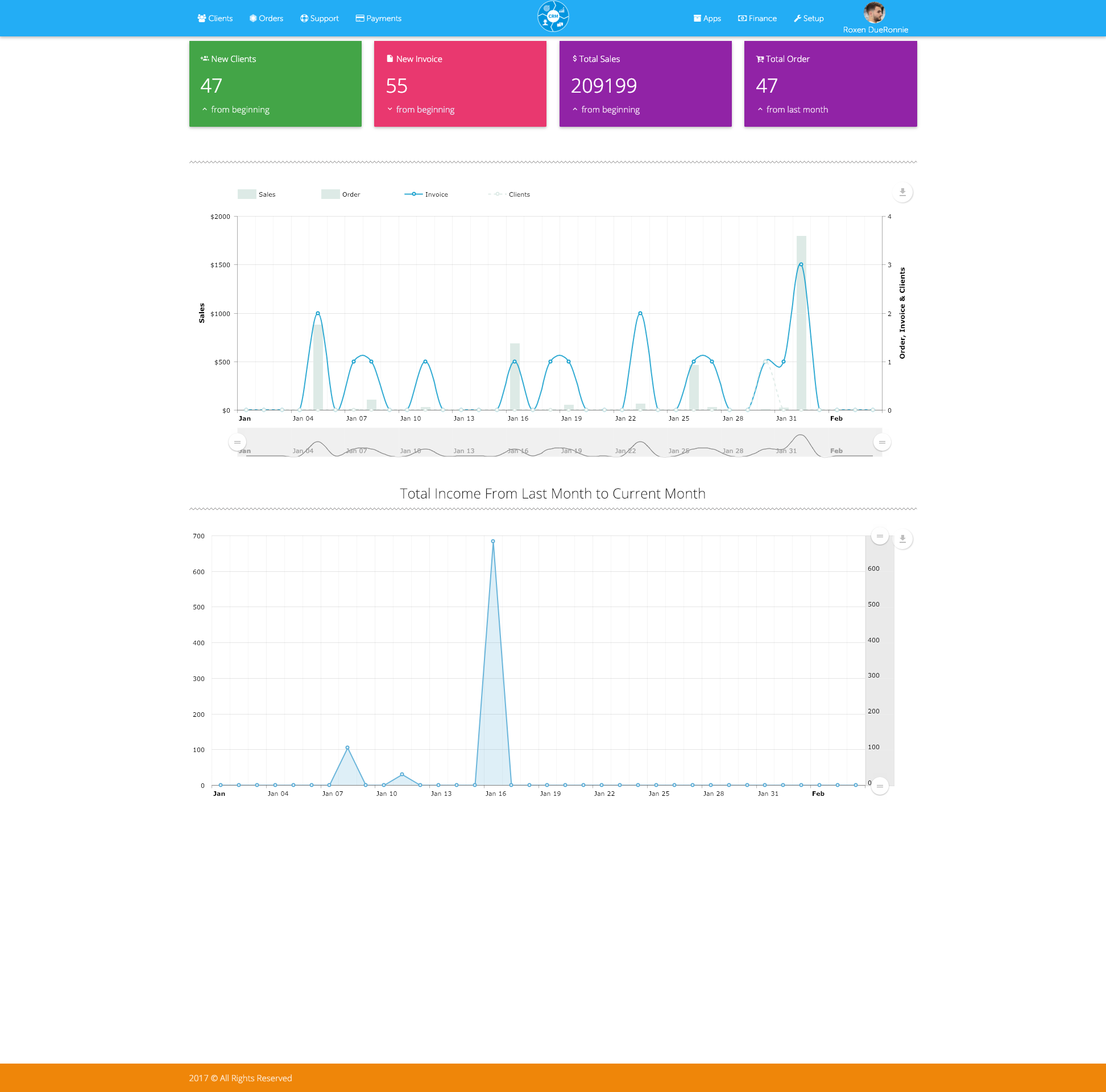The width and height of the screenshot is (1106, 1092).
Task: Hide the Invoice line in legend
Action: pos(426,194)
